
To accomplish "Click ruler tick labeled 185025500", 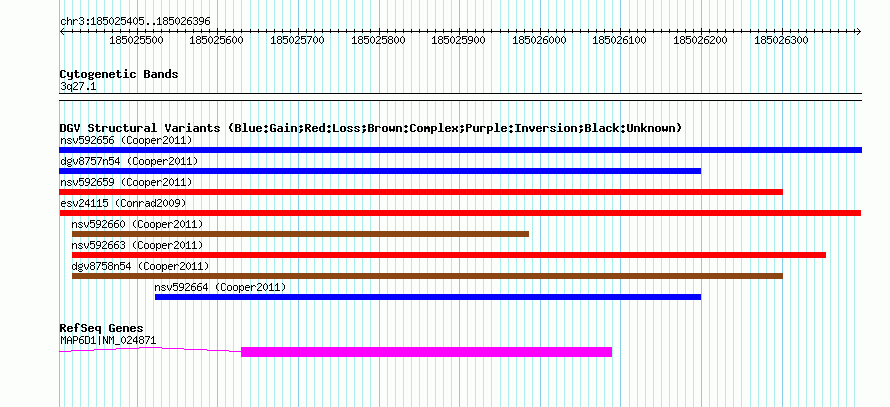I will coord(136,40).
